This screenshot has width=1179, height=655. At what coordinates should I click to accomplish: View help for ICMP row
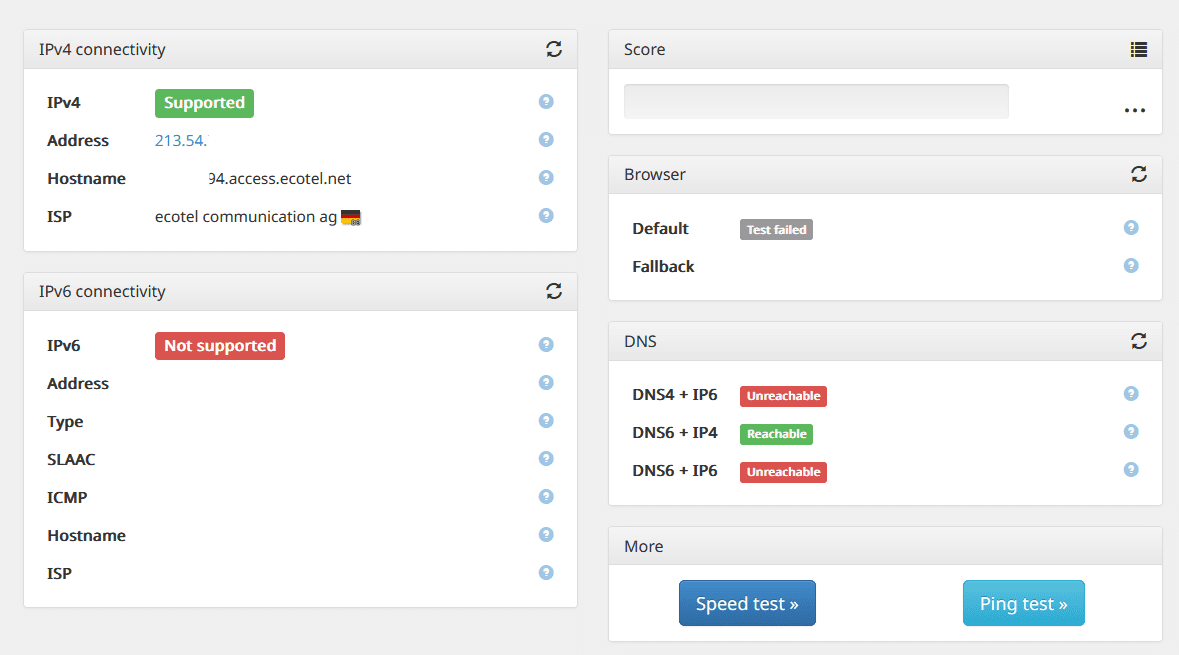click(546, 496)
